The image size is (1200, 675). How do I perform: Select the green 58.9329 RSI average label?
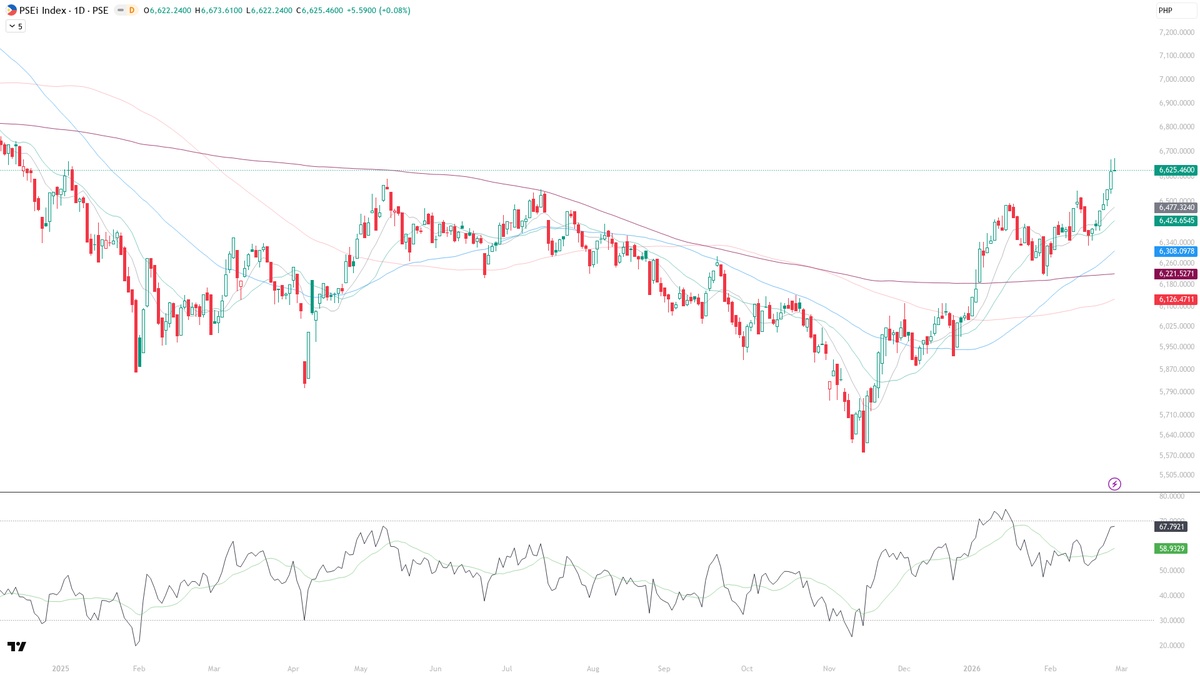point(1169,548)
